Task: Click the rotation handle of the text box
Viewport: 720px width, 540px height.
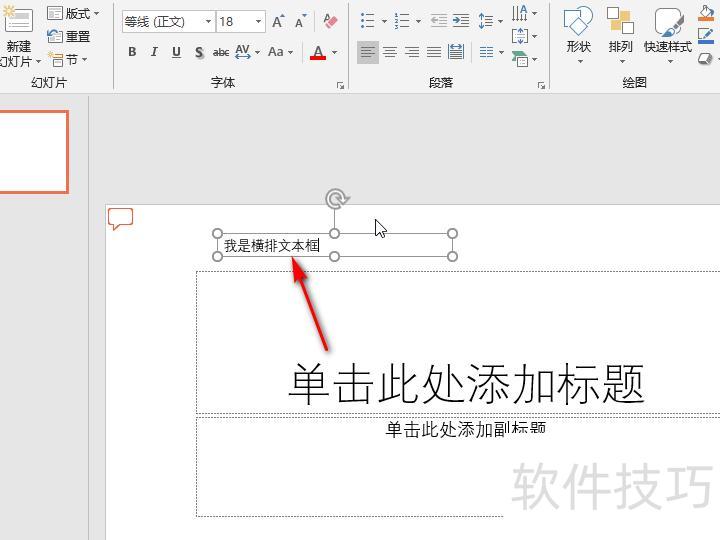Action: tap(337, 199)
